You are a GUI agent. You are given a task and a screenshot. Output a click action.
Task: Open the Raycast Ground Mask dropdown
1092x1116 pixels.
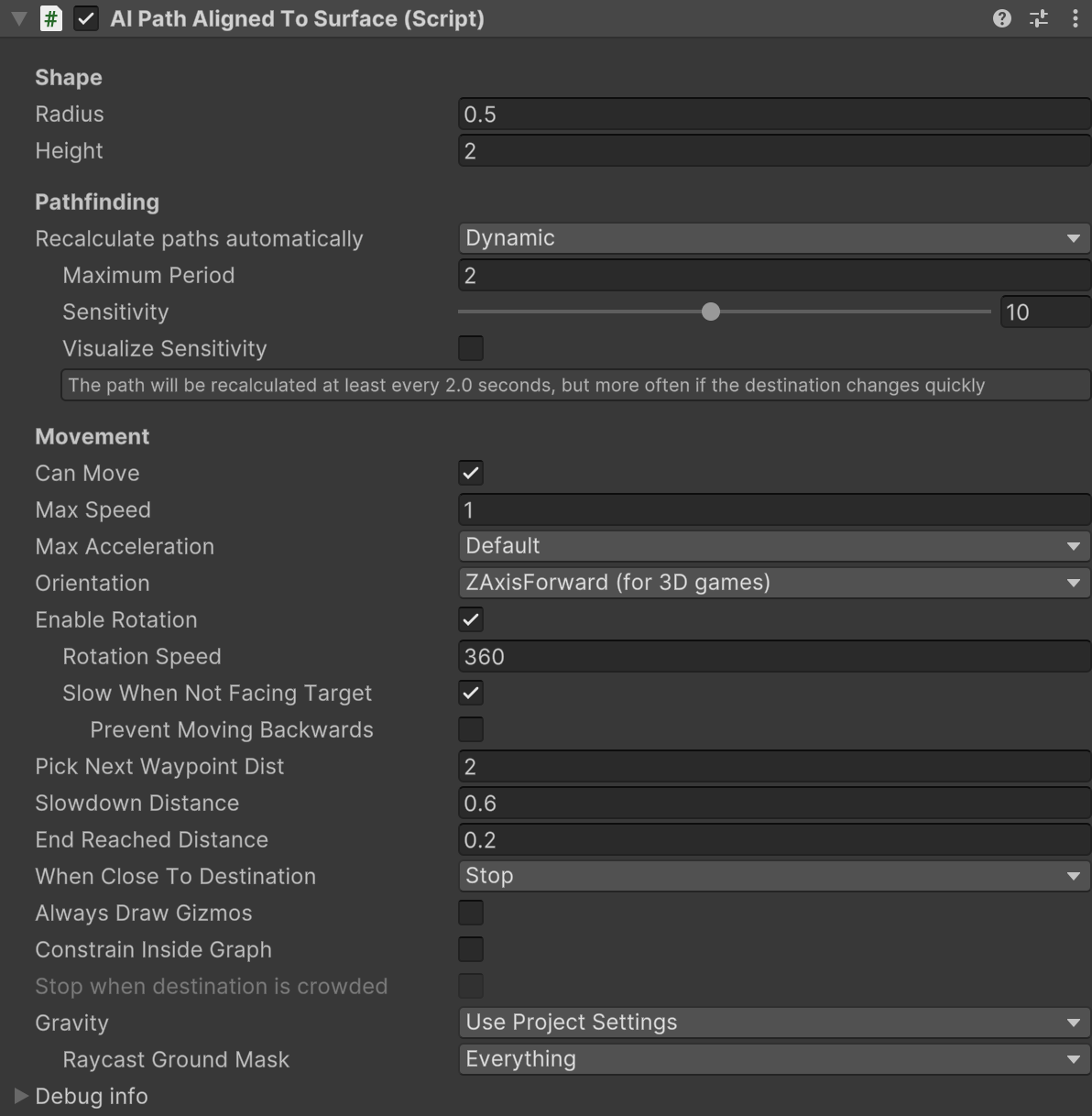click(x=773, y=1058)
